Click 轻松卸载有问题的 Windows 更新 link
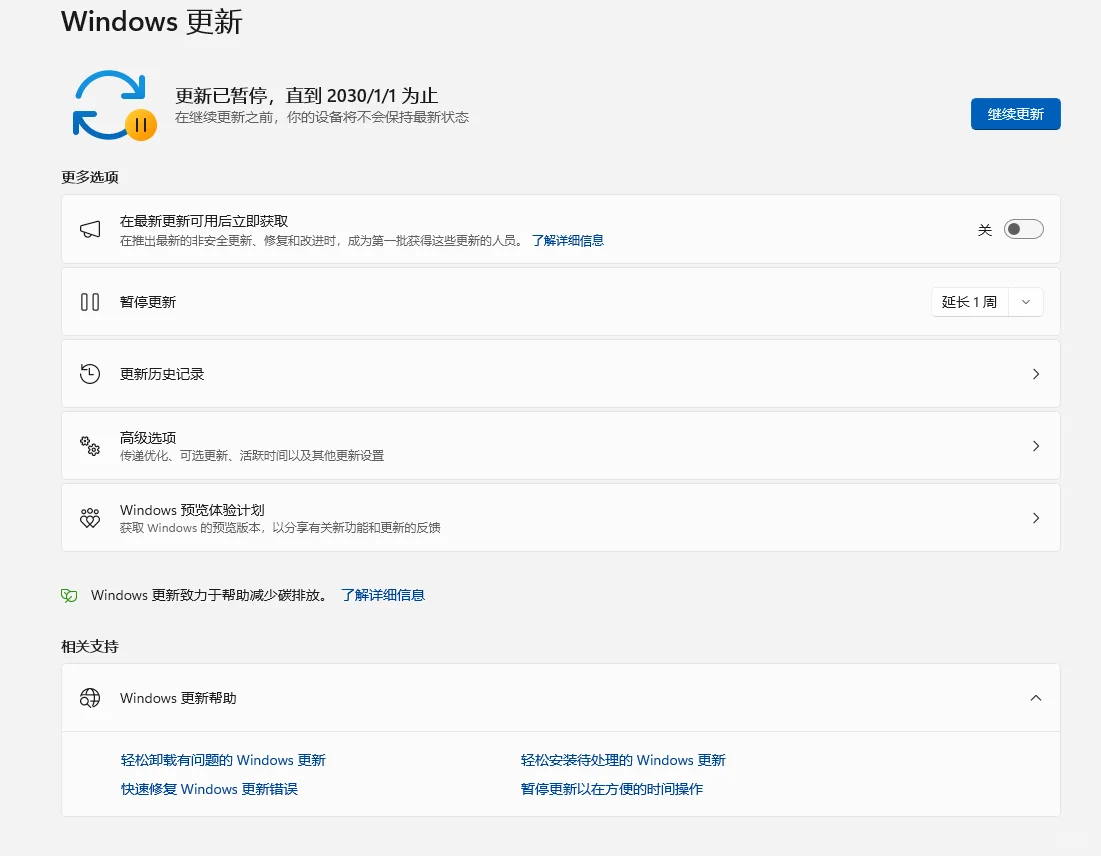This screenshot has width=1101, height=856. coord(222,759)
